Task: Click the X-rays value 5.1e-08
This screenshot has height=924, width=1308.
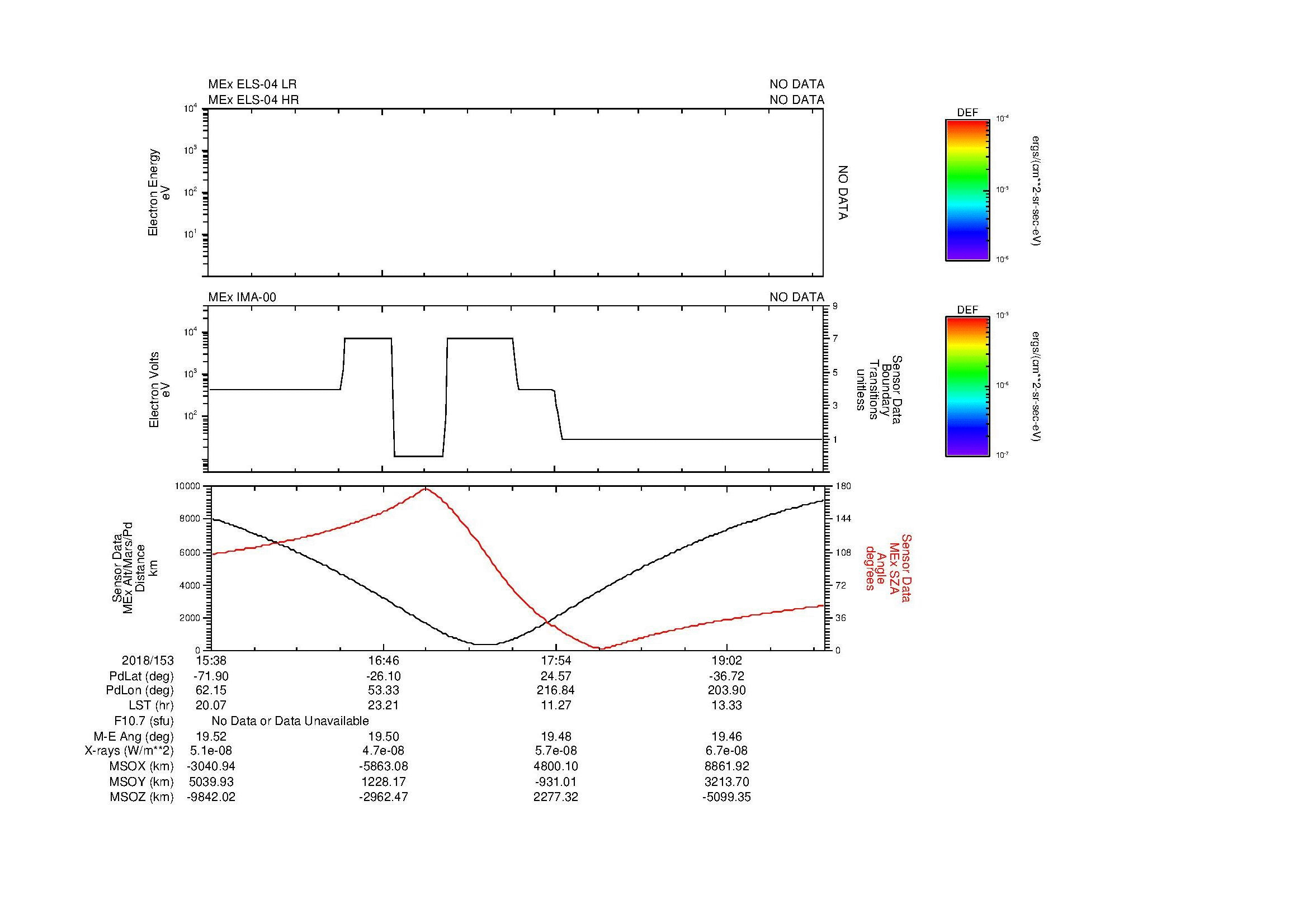Action: (211, 751)
